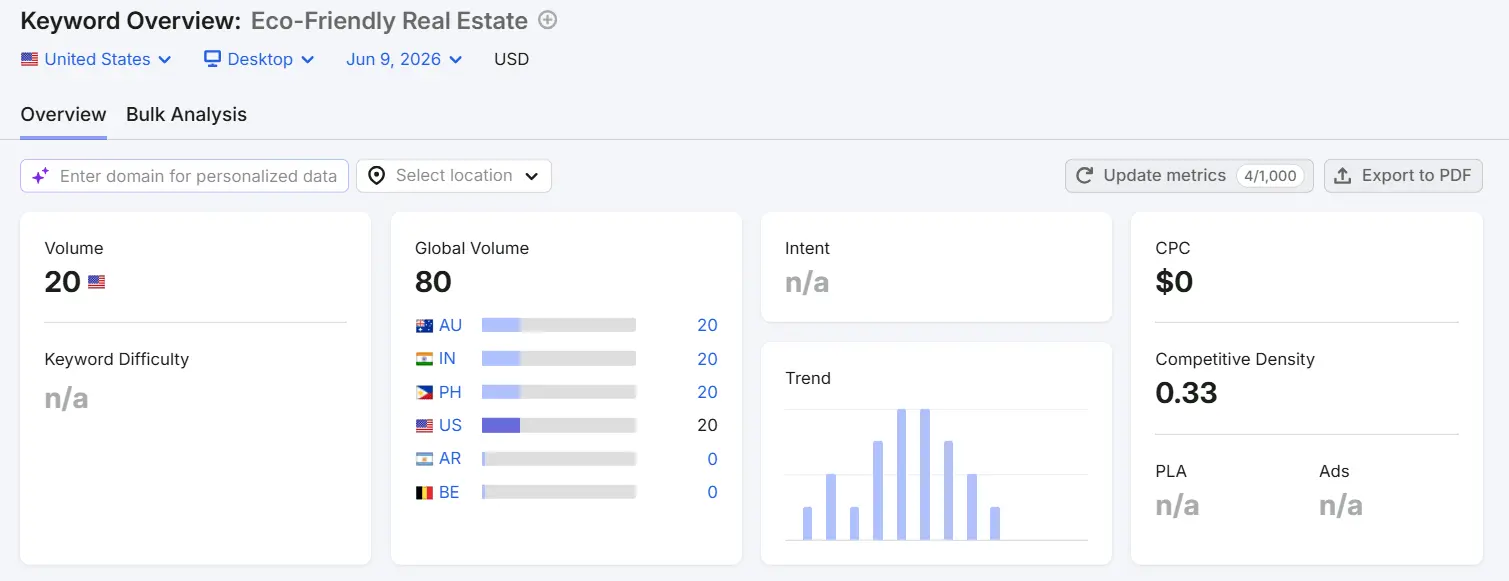
Task: Click the upload icon on Export to PDF
Action: point(1343,176)
